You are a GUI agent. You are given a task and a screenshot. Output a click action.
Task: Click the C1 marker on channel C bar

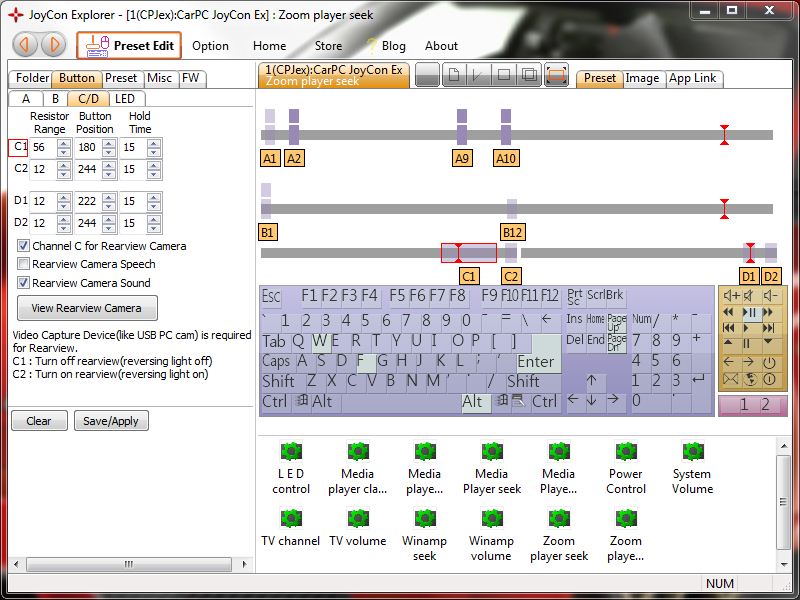[x=469, y=253]
